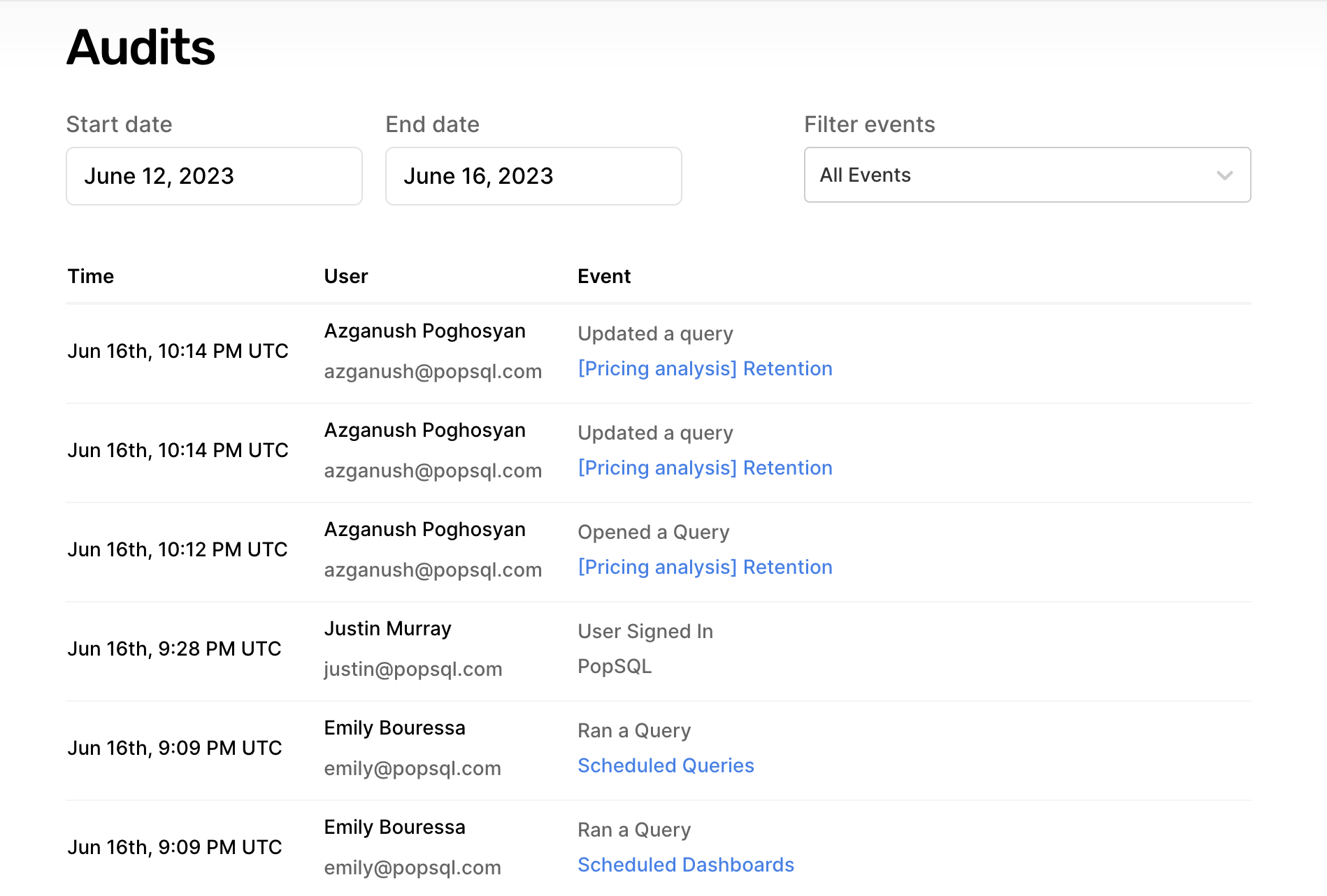Click the Filter events label

coord(869,124)
